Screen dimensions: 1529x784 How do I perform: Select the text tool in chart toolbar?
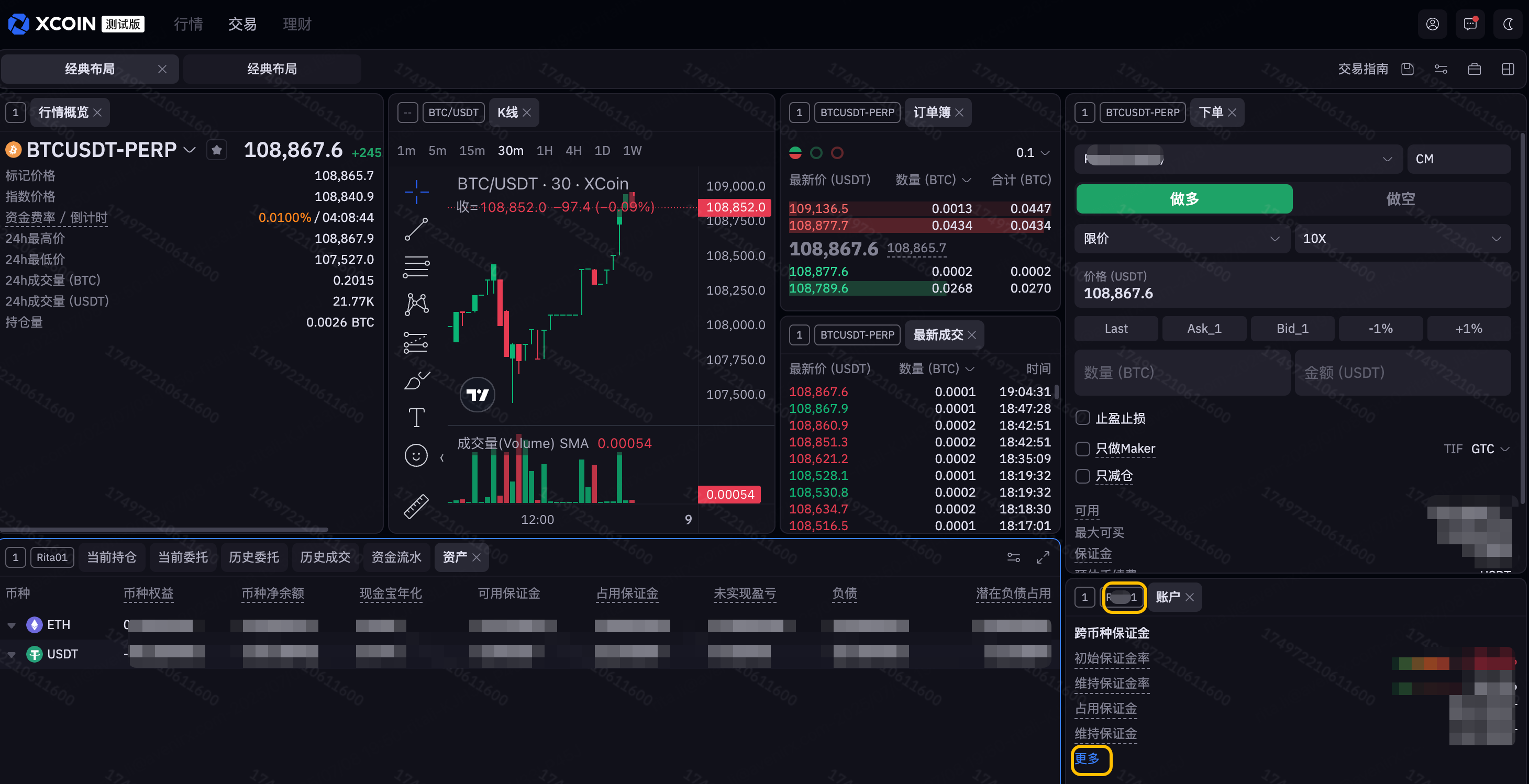416,418
